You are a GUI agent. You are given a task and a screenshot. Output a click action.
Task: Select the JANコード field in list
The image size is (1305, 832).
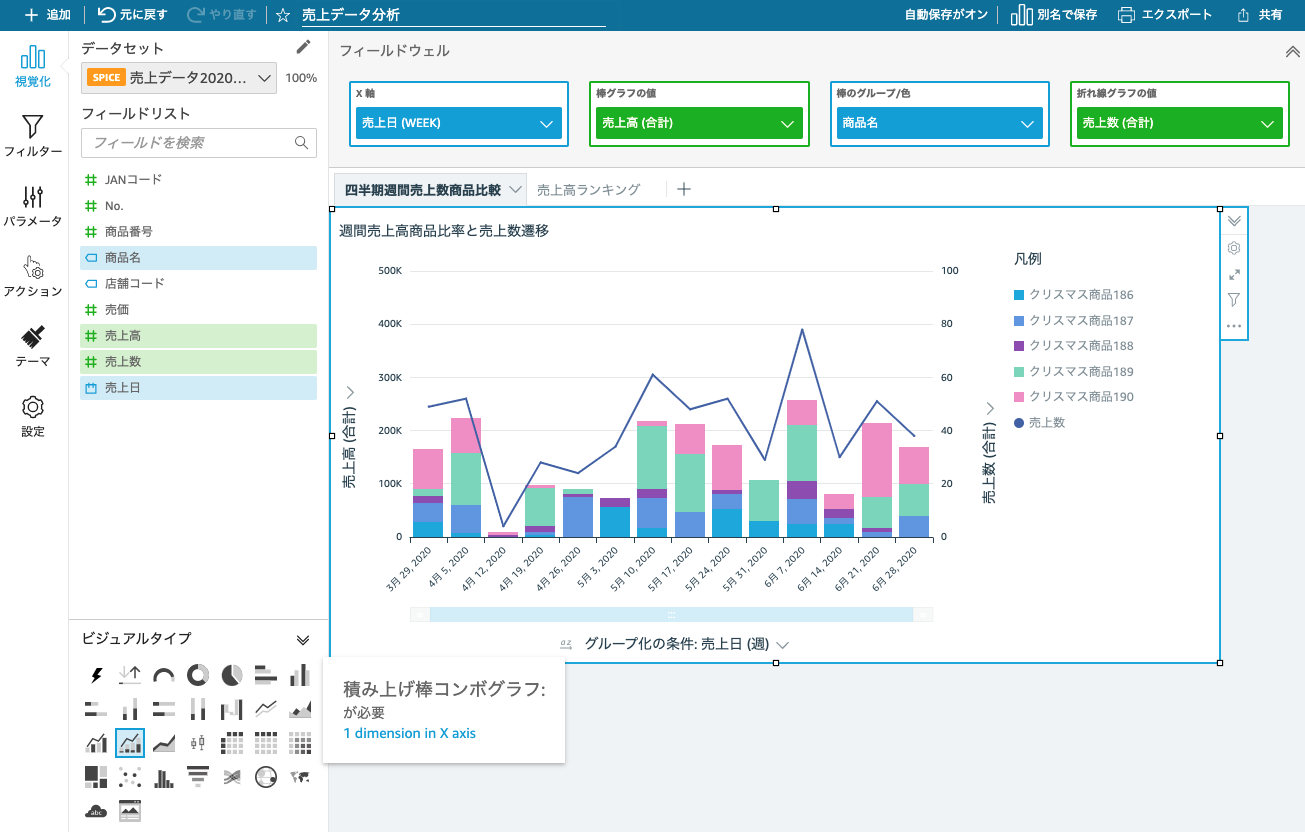point(198,180)
